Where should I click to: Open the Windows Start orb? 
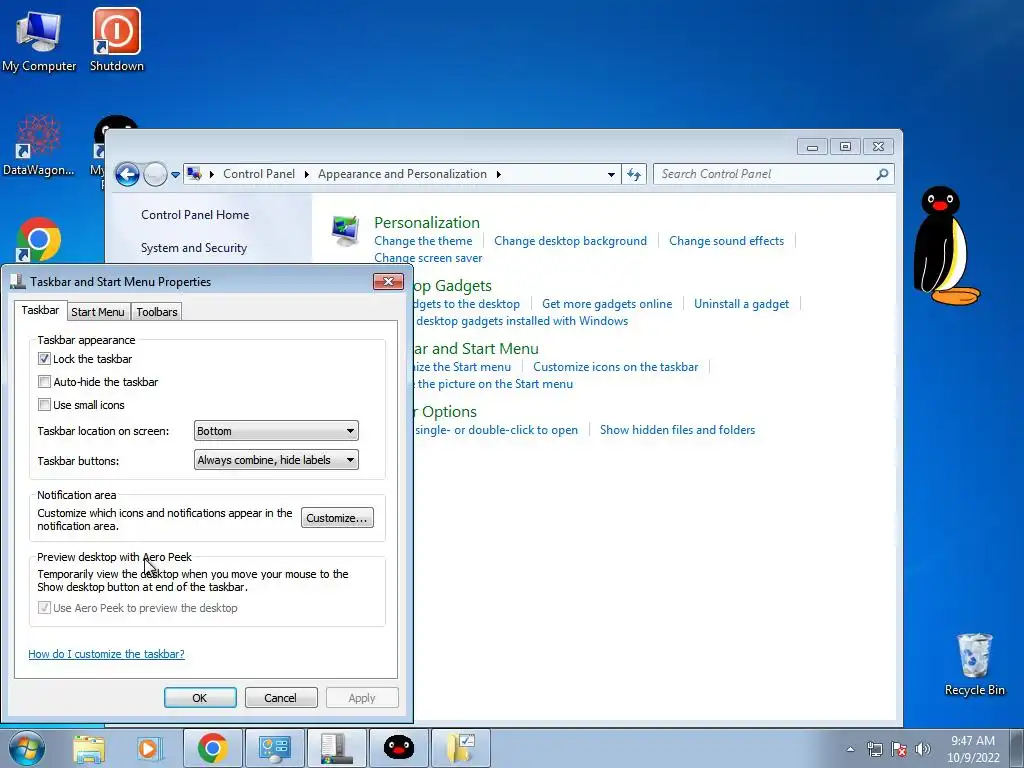click(x=27, y=748)
